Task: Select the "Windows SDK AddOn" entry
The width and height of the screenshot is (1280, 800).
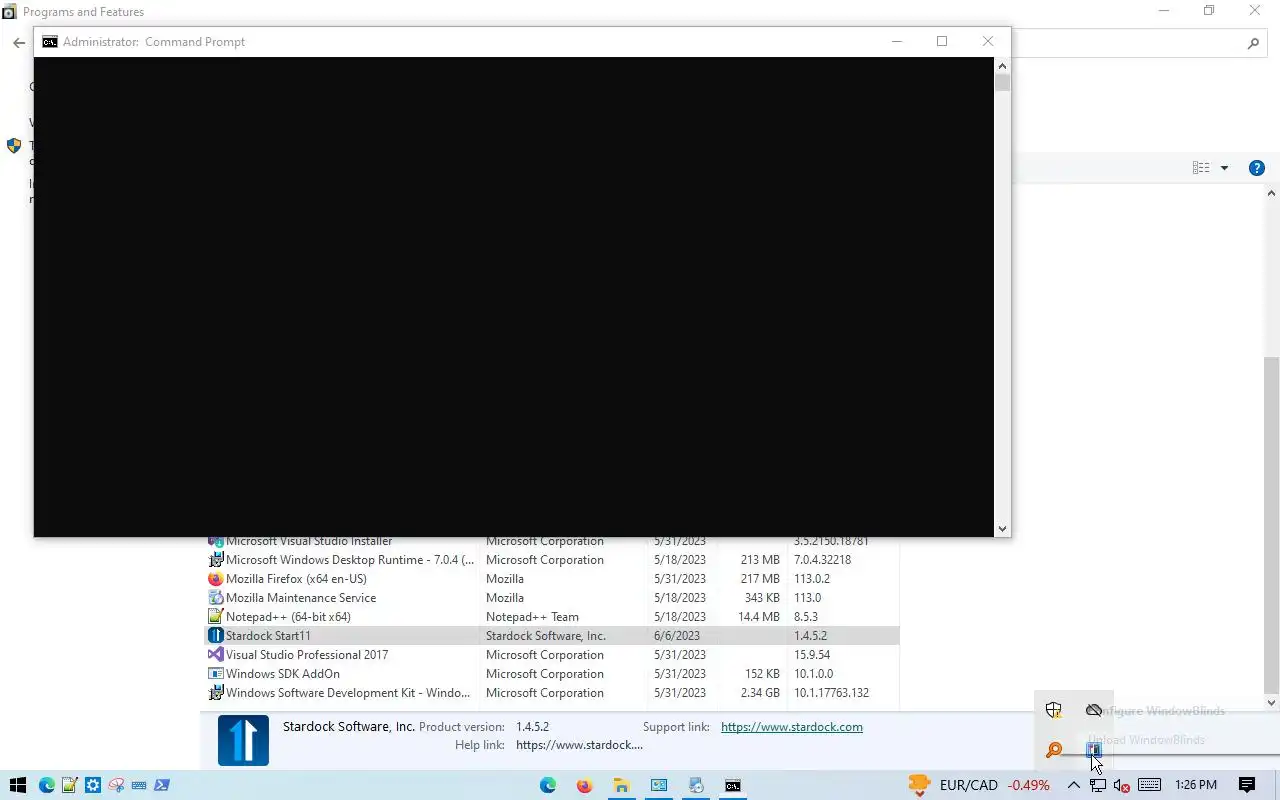Action: [x=283, y=674]
